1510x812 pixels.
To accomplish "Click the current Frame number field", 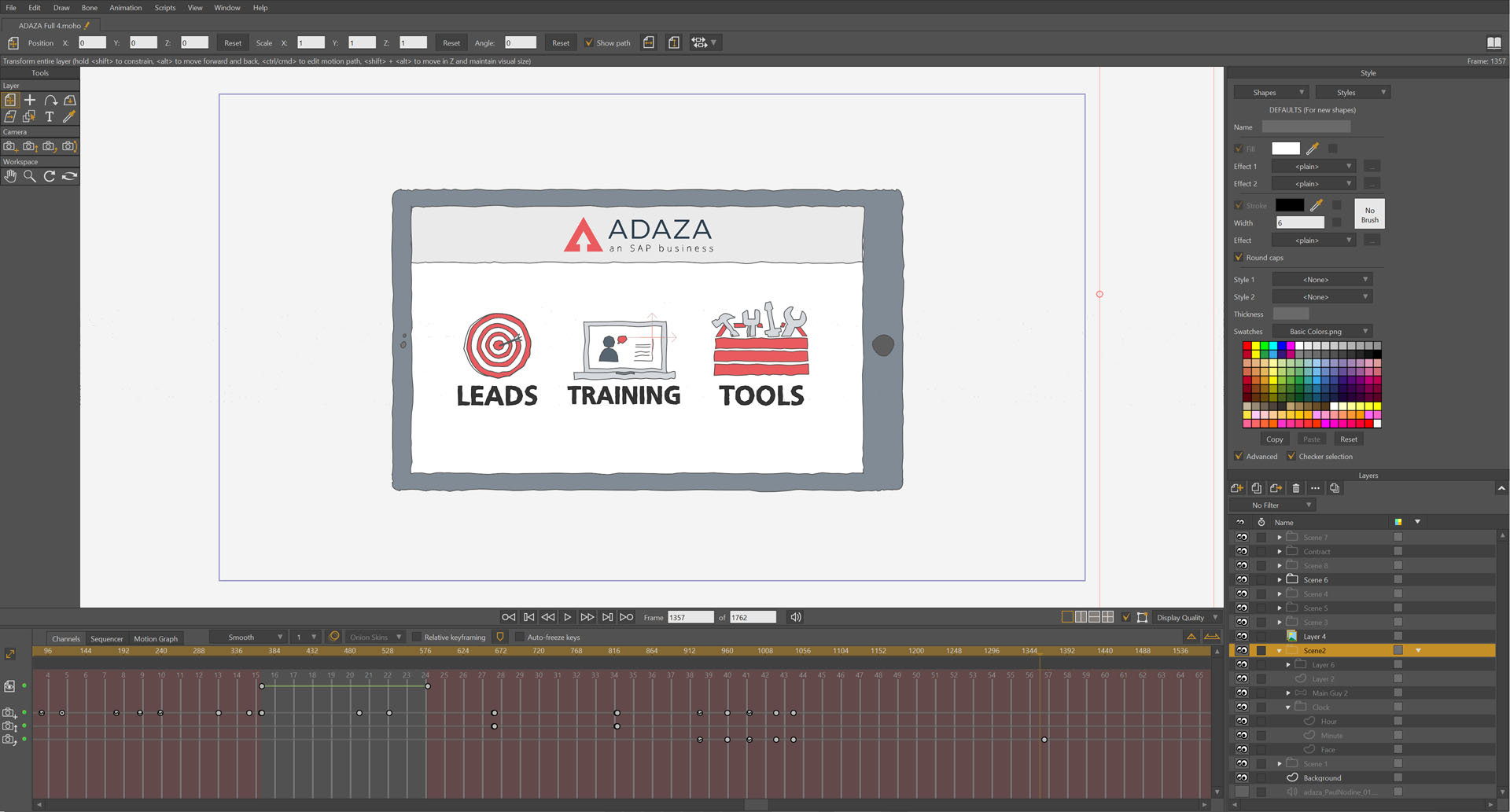I will click(691, 617).
